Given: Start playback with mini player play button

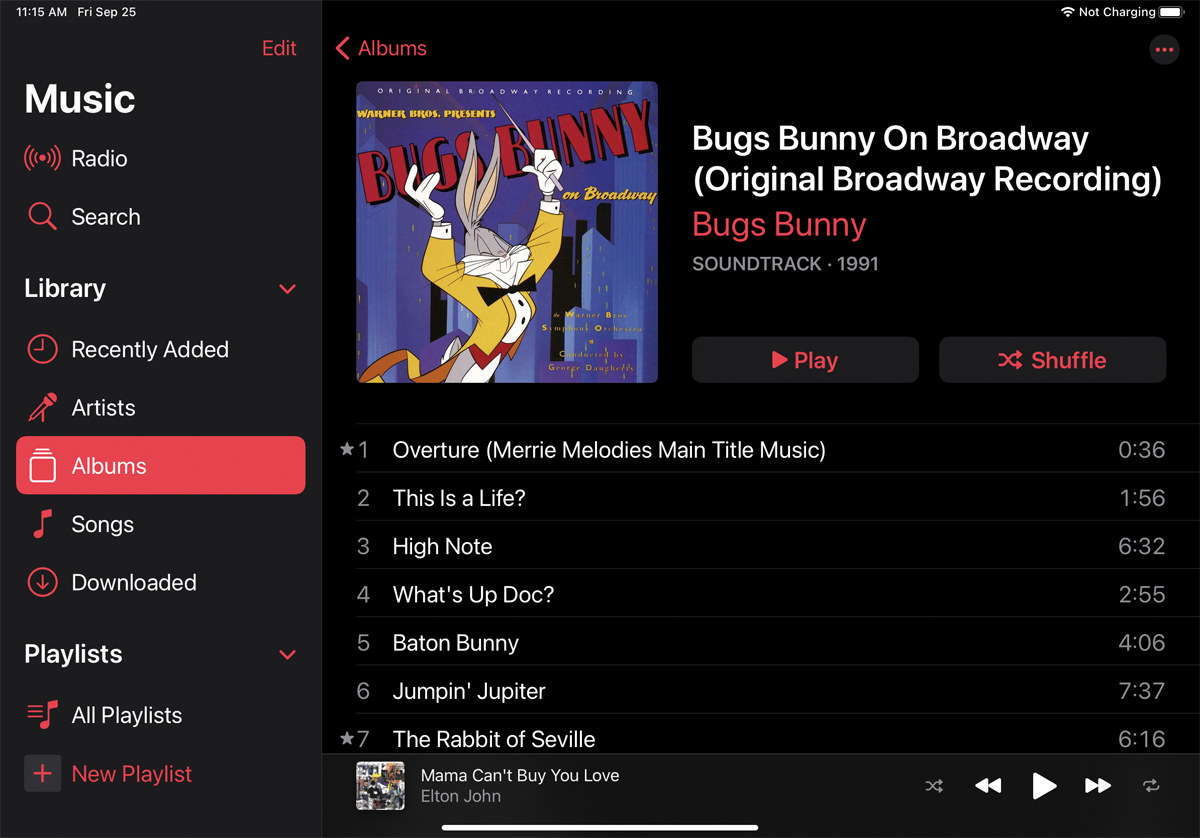Looking at the screenshot, I should [1043, 786].
